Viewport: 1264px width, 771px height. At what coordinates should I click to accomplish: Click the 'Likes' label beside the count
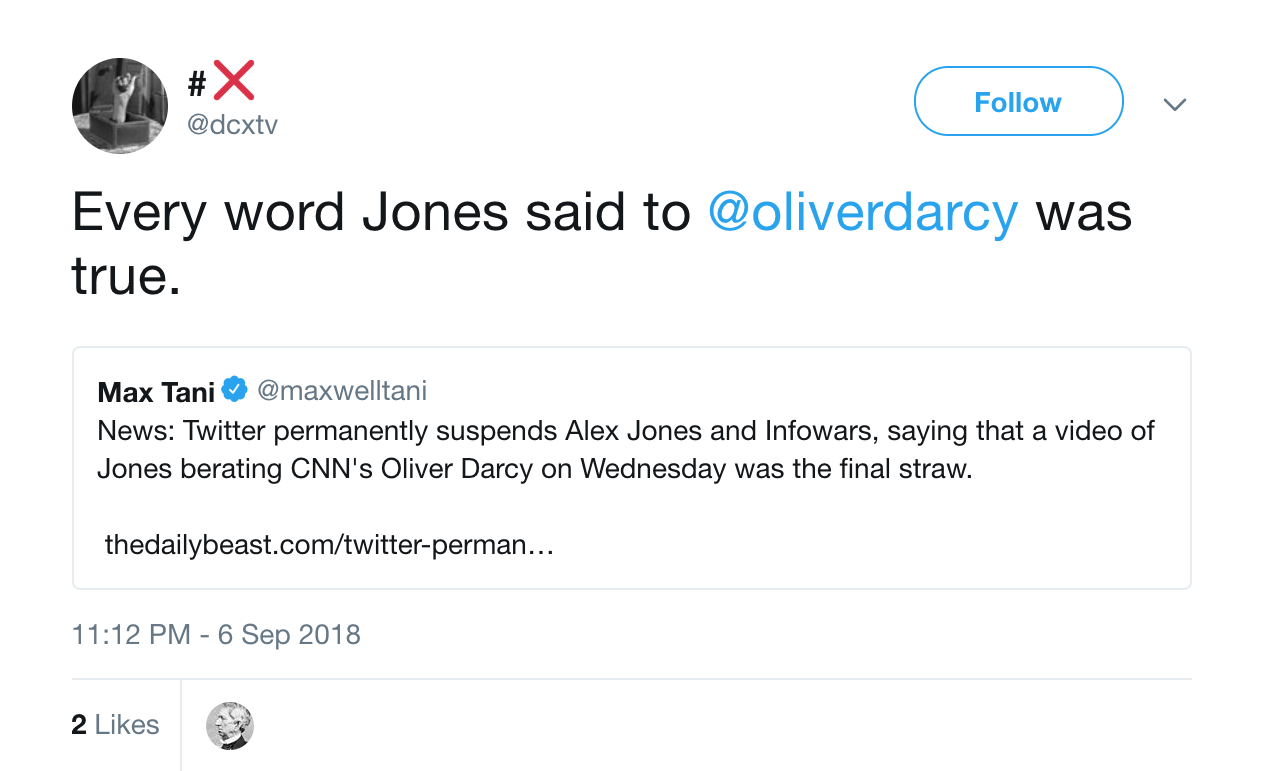(x=127, y=724)
